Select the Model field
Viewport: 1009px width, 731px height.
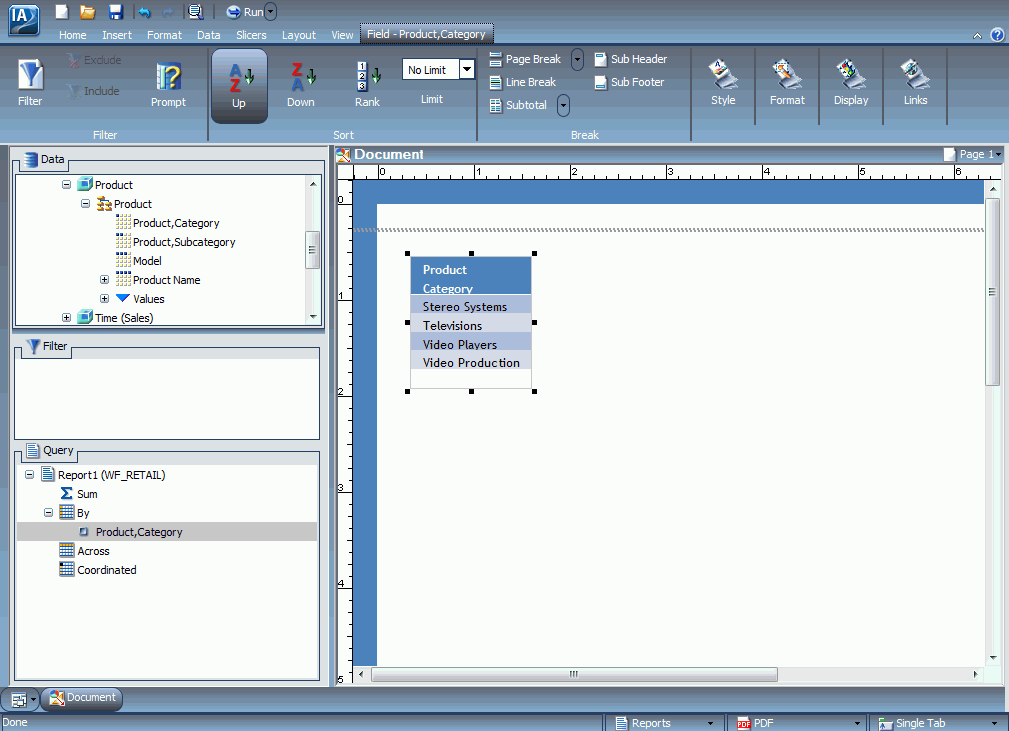click(x=147, y=261)
